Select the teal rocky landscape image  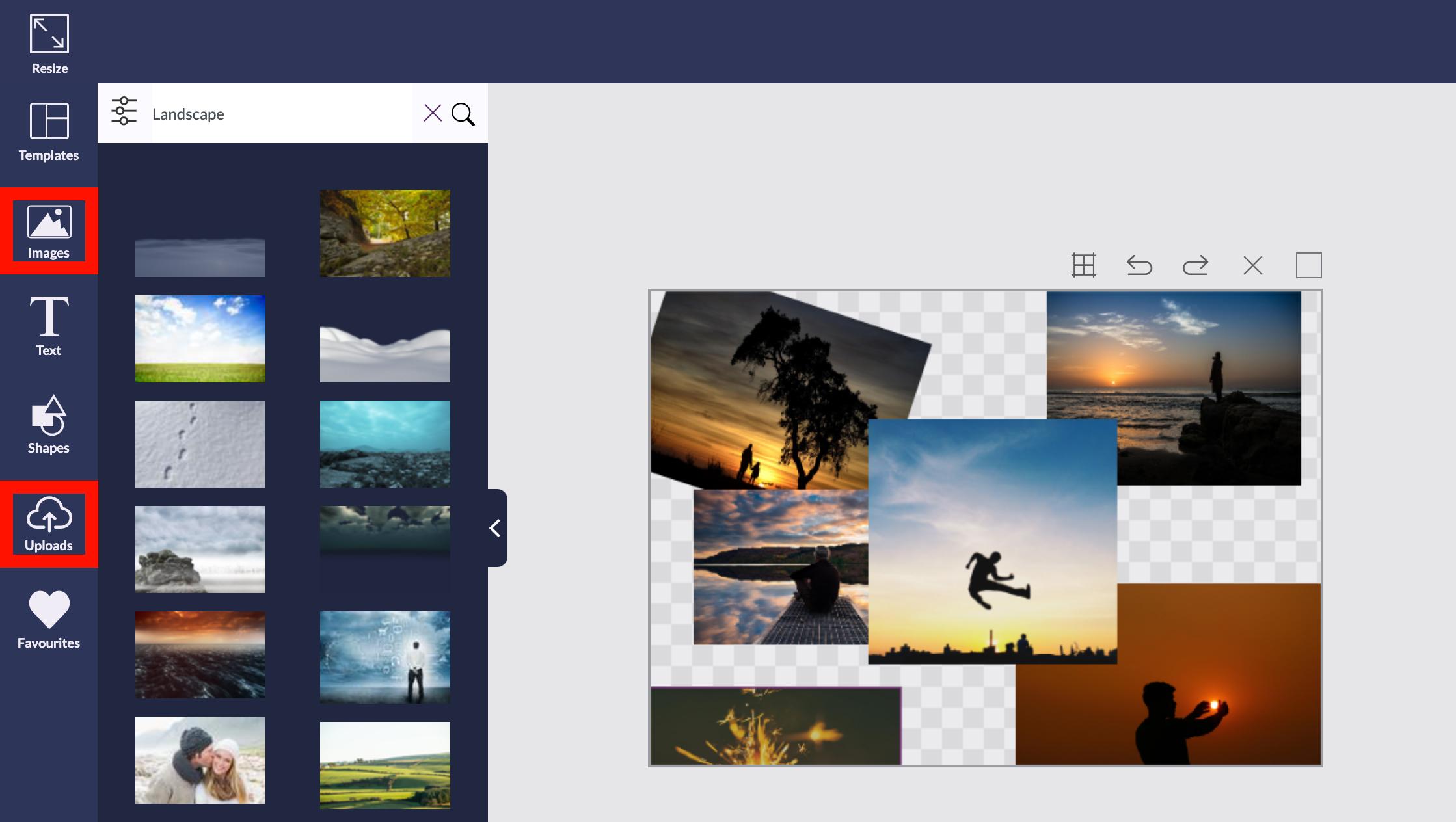tap(386, 442)
